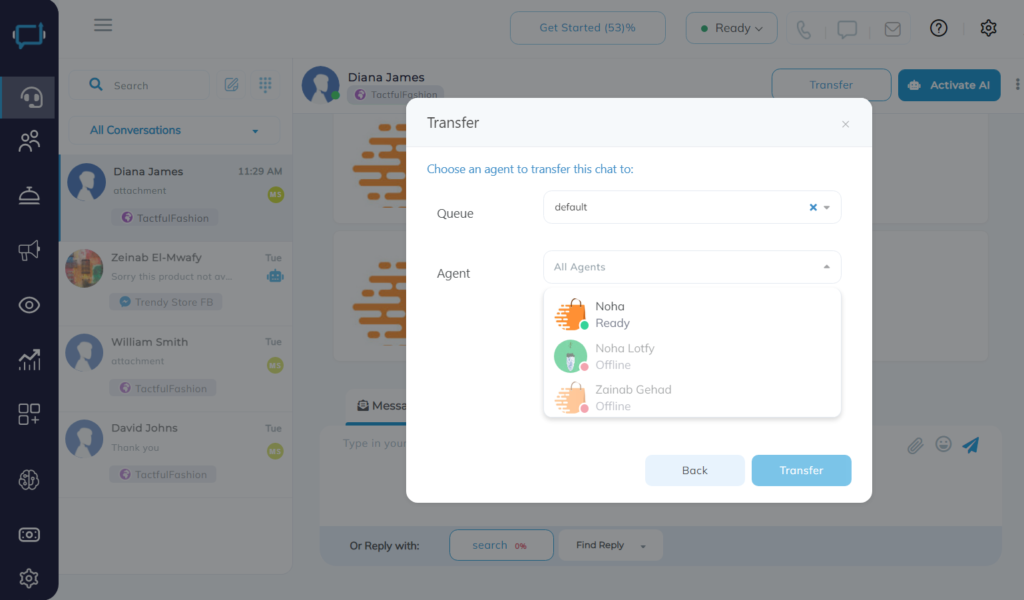
Task: Click the compose new conversation icon
Action: [231, 85]
